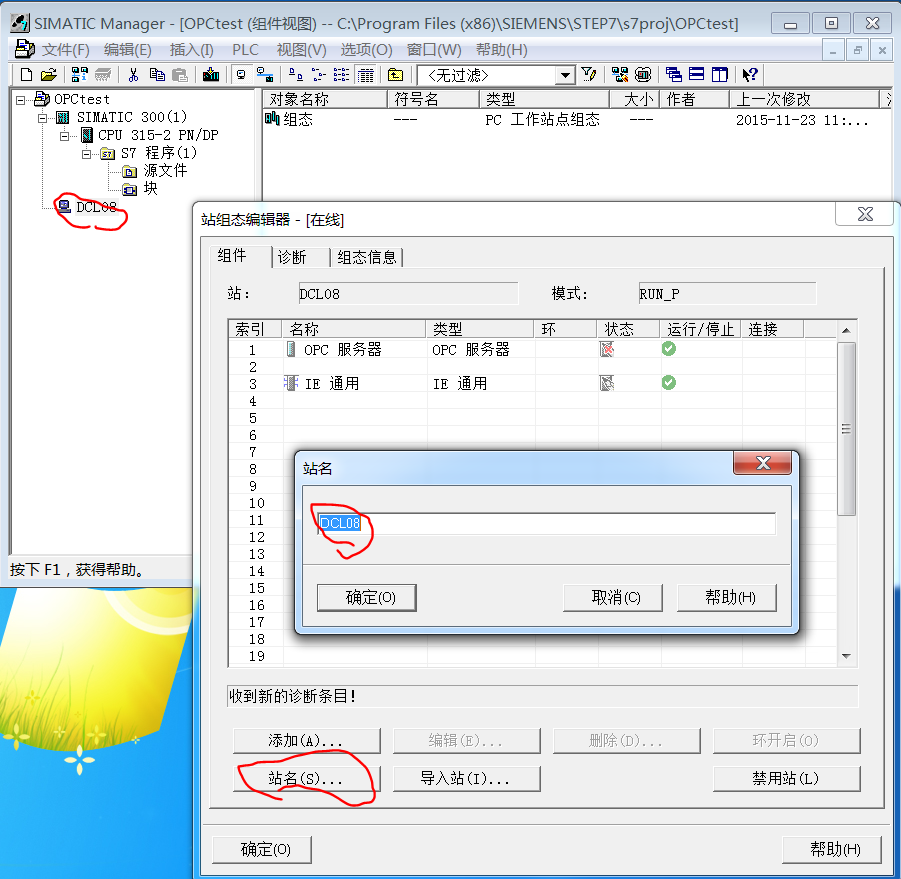Open the 文件(F) menu

(x=66, y=50)
